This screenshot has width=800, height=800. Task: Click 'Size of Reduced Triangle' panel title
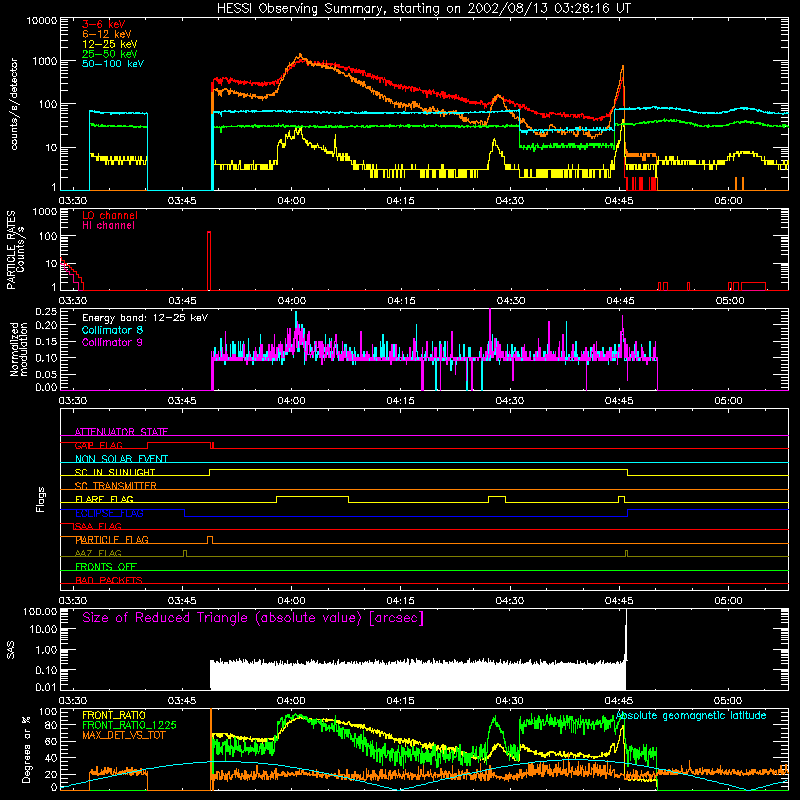tap(253, 618)
